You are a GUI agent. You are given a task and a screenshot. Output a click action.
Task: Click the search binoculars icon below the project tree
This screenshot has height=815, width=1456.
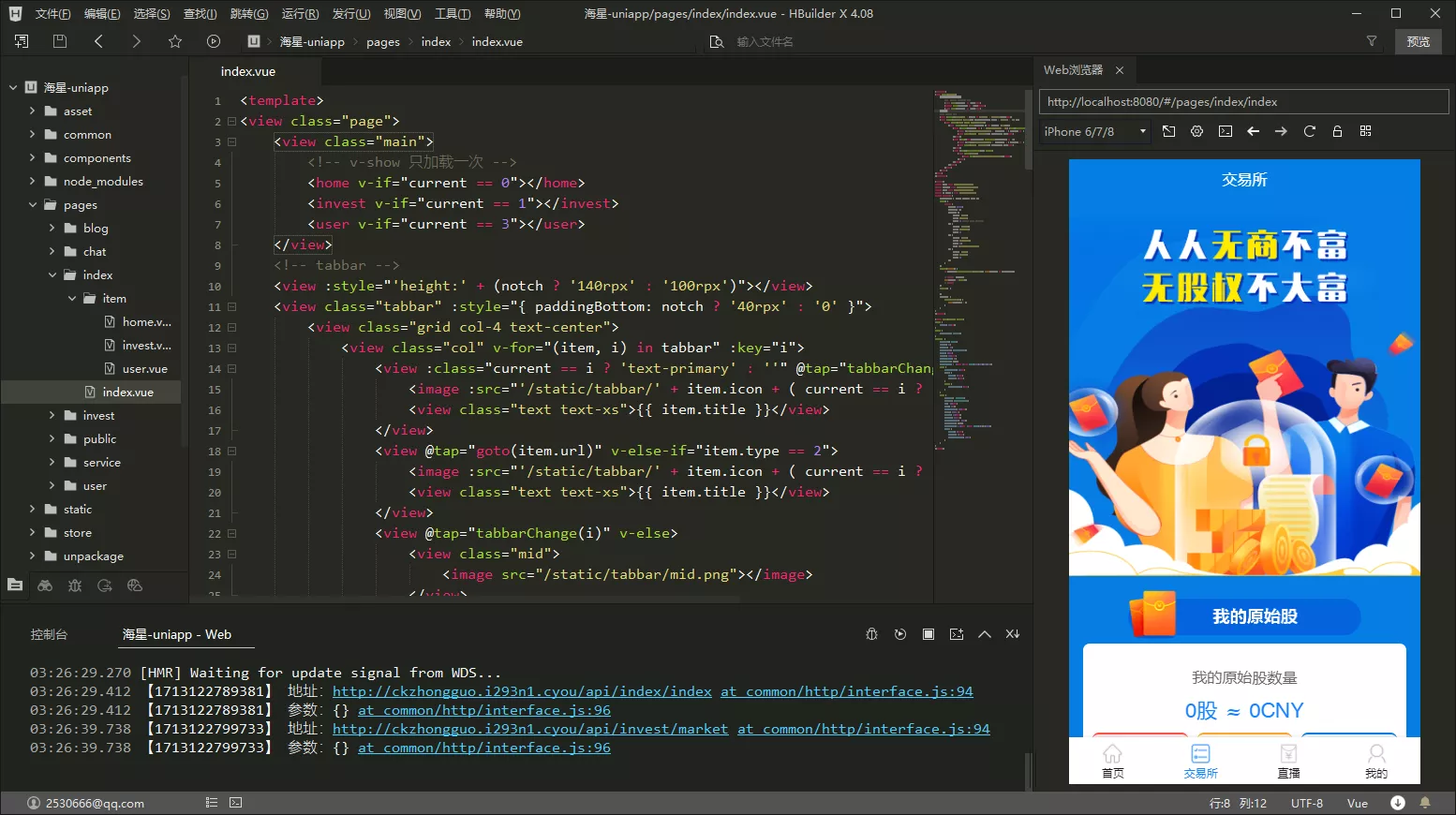(x=45, y=585)
